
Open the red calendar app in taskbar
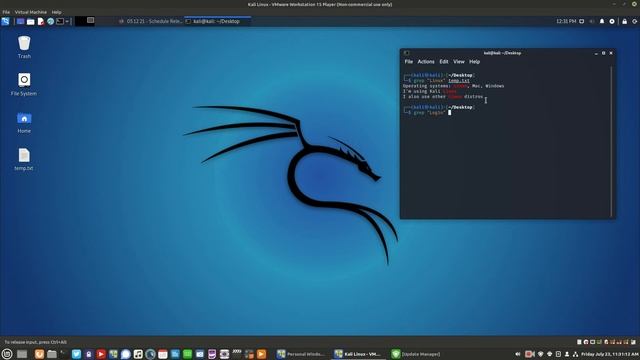162,354
